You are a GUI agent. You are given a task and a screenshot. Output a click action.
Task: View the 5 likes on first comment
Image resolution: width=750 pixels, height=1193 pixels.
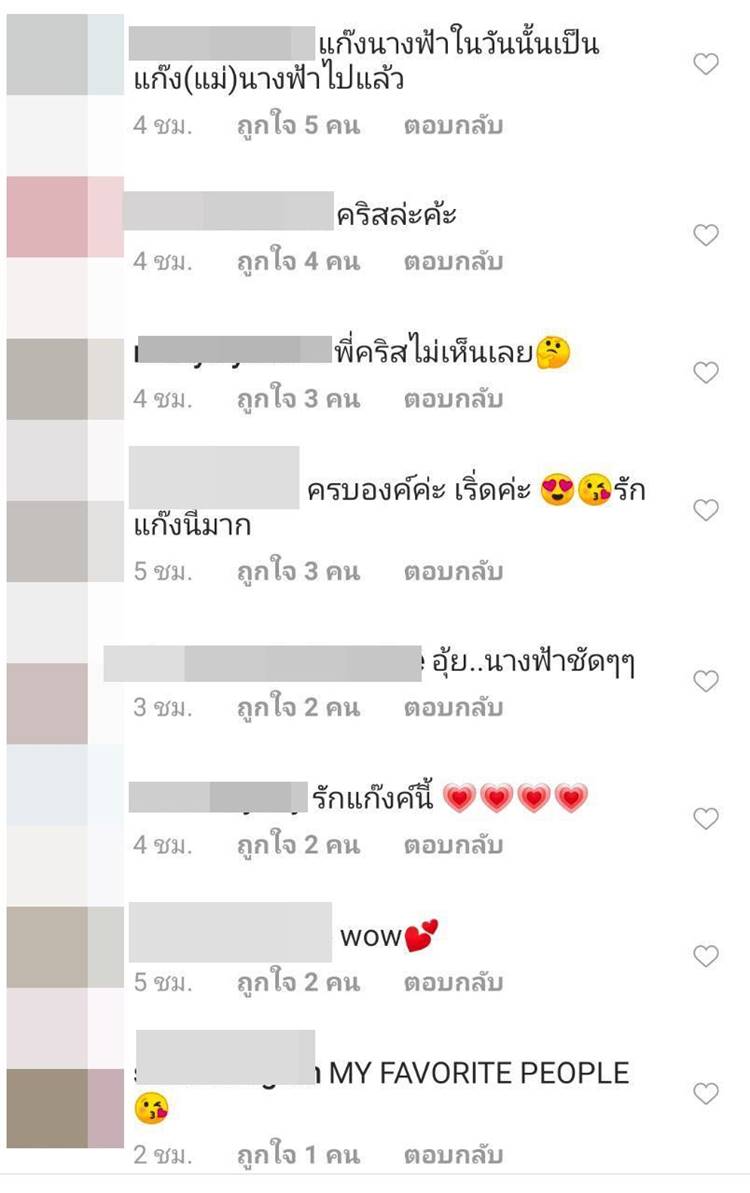[x=298, y=126]
